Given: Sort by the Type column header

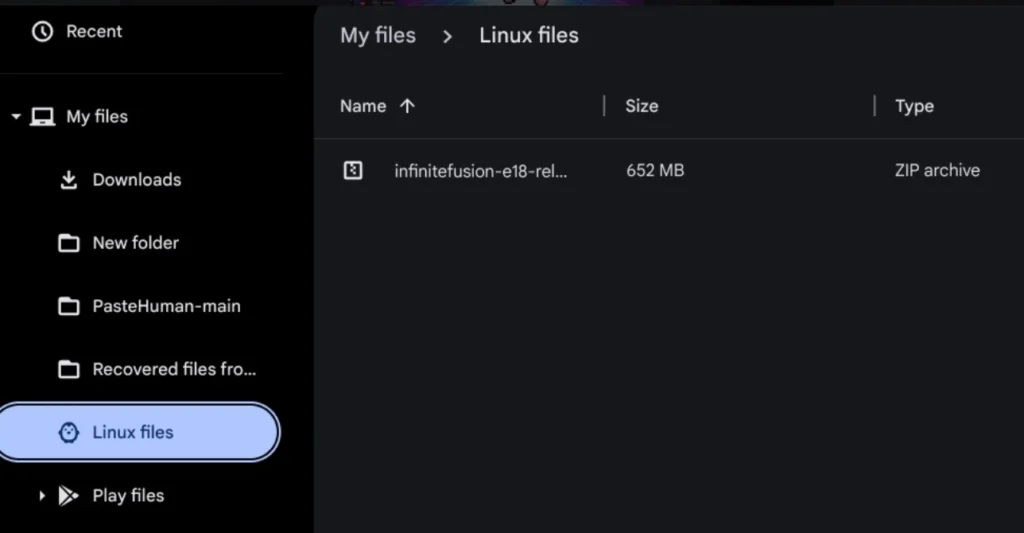Looking at the screenshot, I should 914,106.
